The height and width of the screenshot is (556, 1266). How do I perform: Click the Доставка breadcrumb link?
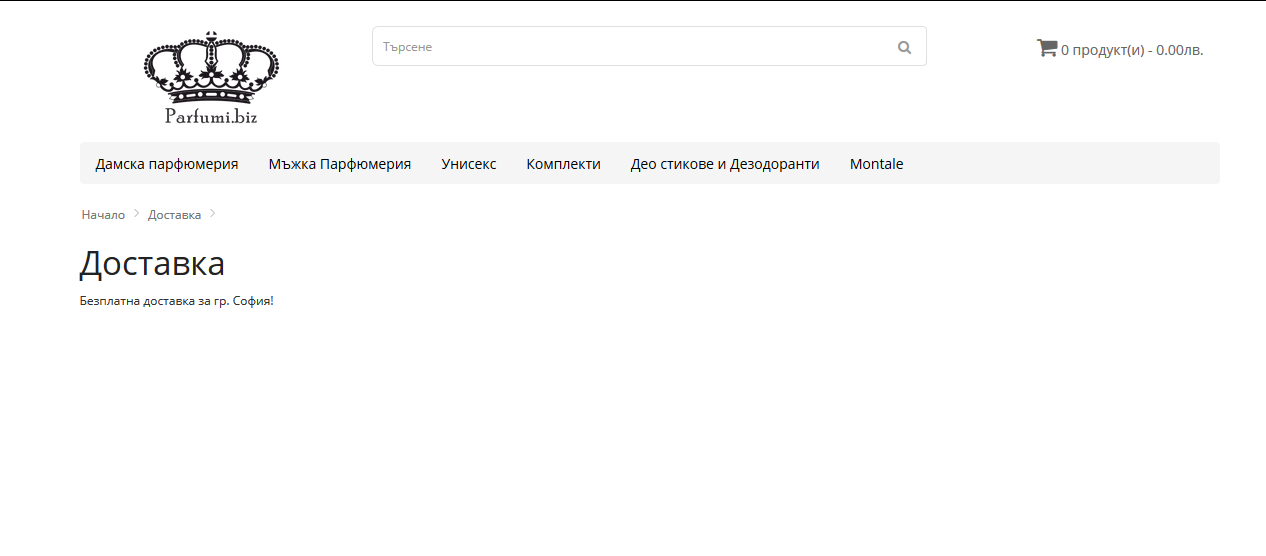[x=174, y=215]
